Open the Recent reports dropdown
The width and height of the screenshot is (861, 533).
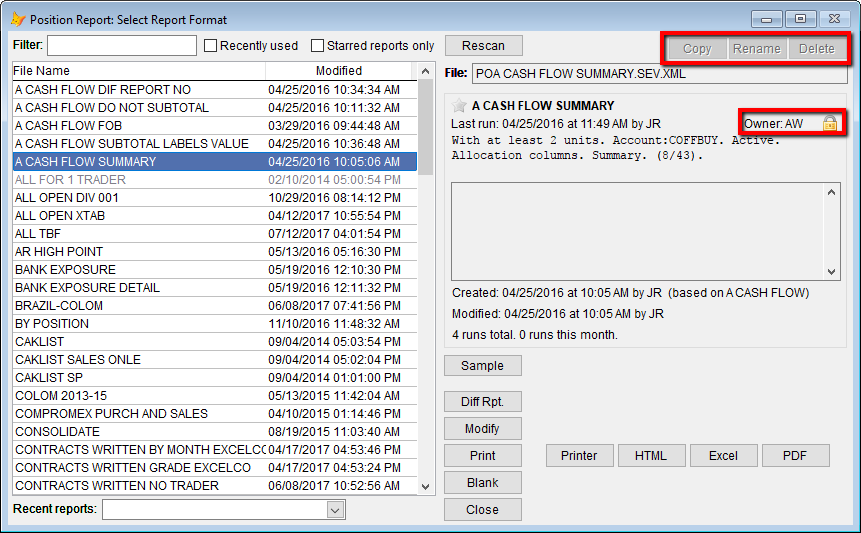point(335,510)
